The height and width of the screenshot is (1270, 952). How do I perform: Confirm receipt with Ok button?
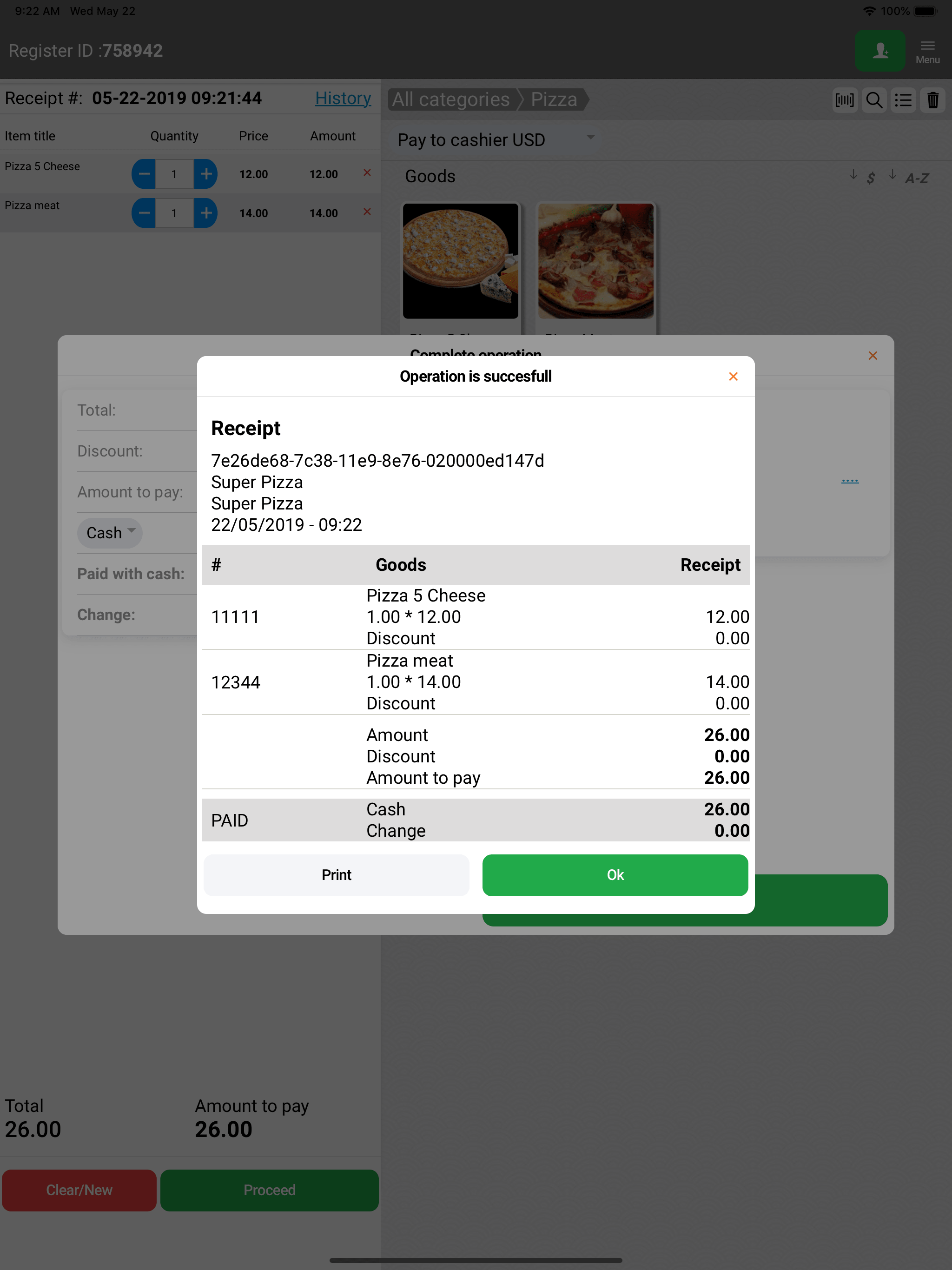pyautogui.click(x=615, y=874)
